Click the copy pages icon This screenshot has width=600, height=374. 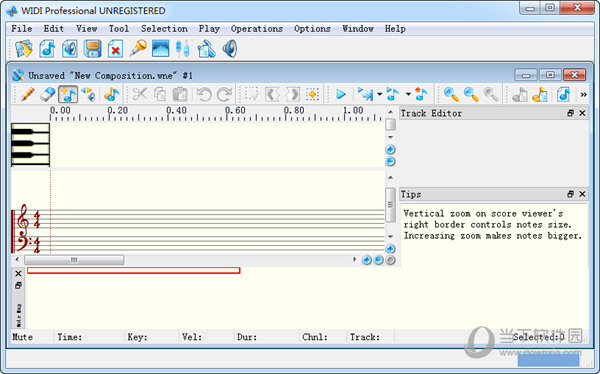point(160,94)
